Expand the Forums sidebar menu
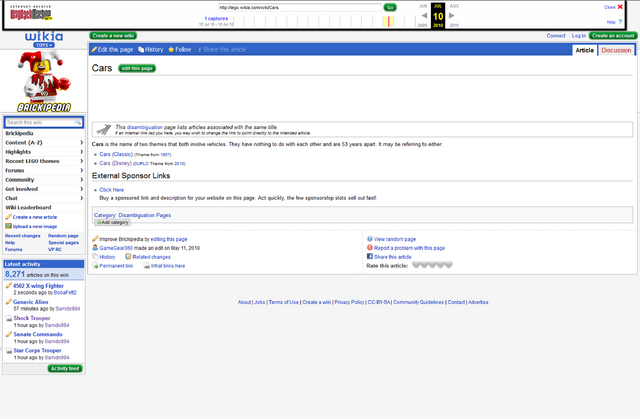The width and height of the screenshot is (640, 419). 44,170
